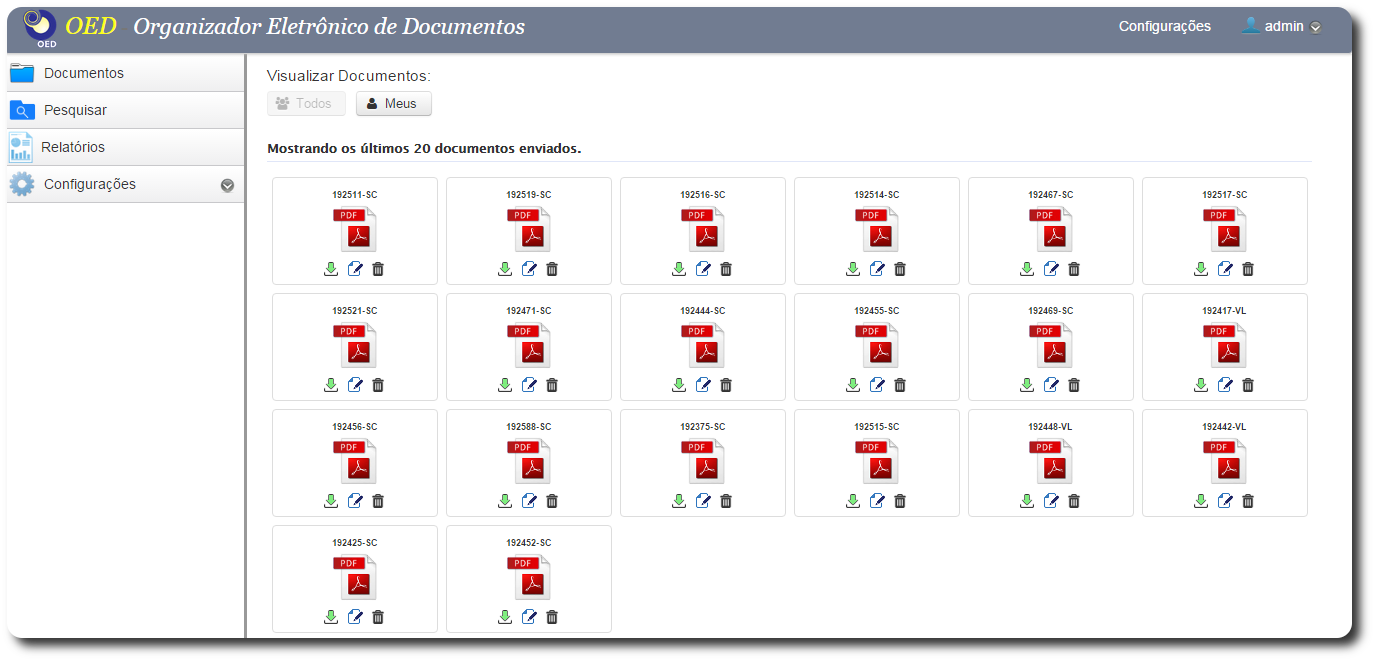Open the Configurações sidebar section

click(x=126, y=184)
